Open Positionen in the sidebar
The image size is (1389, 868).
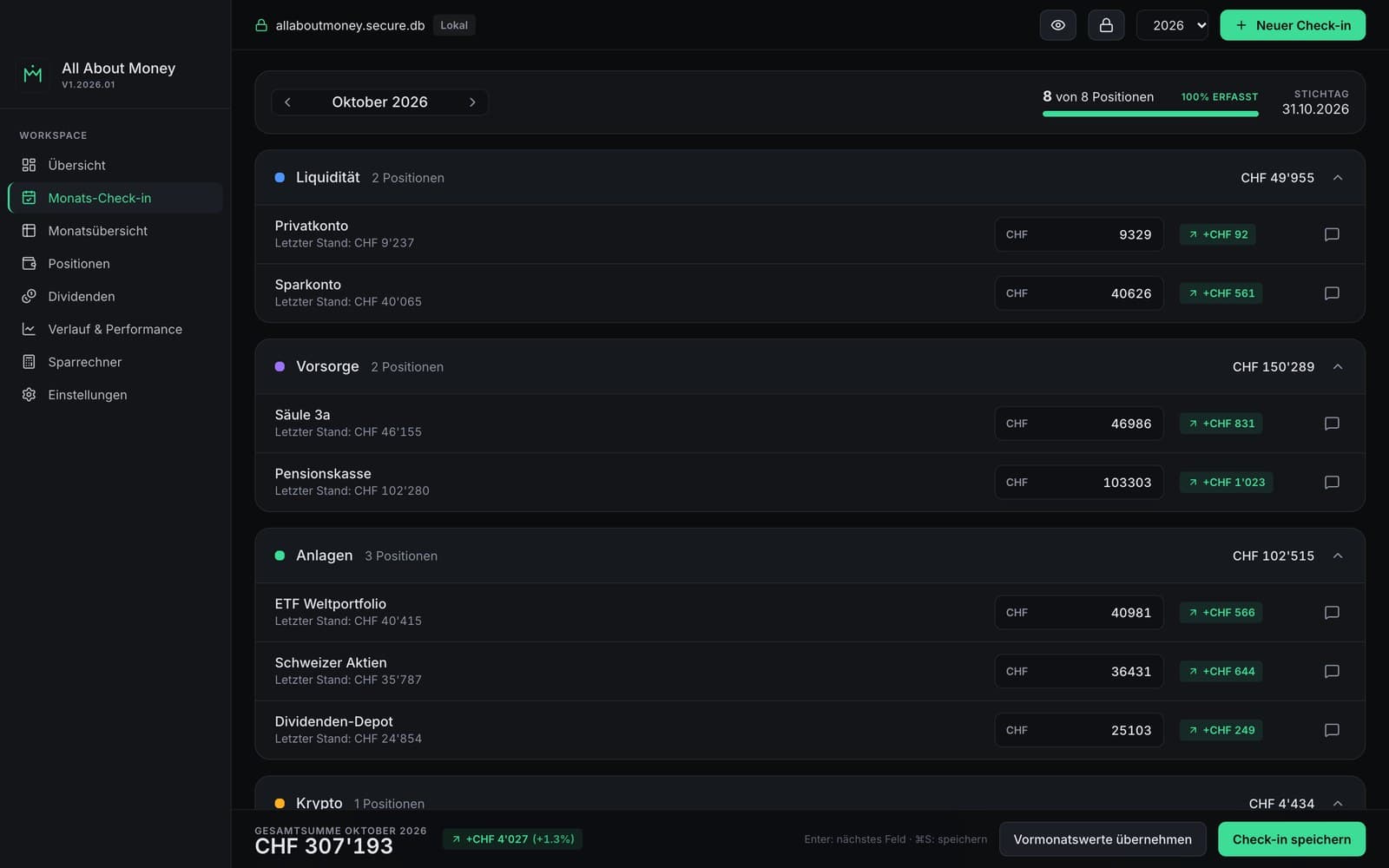115,264
